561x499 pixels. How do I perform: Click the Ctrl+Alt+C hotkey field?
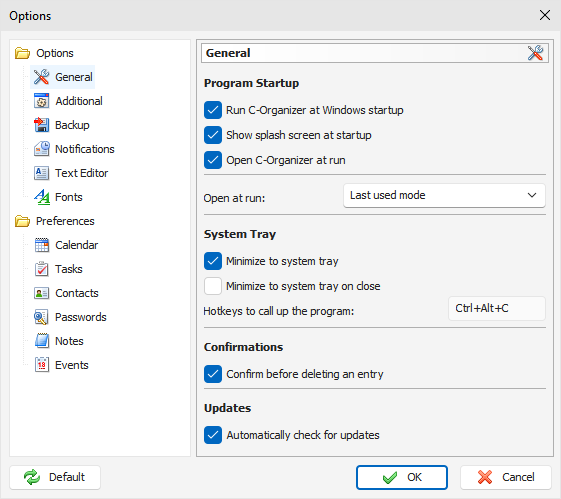(497, 308)
